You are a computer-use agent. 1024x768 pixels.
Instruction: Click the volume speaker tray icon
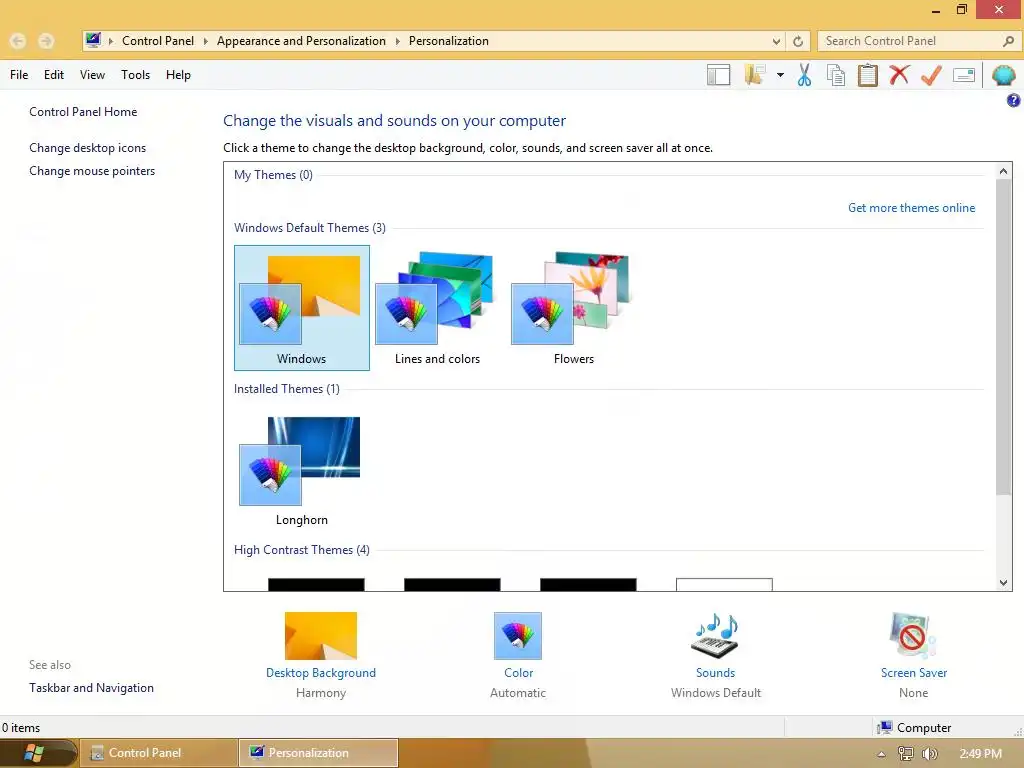(x=929, y=754)
